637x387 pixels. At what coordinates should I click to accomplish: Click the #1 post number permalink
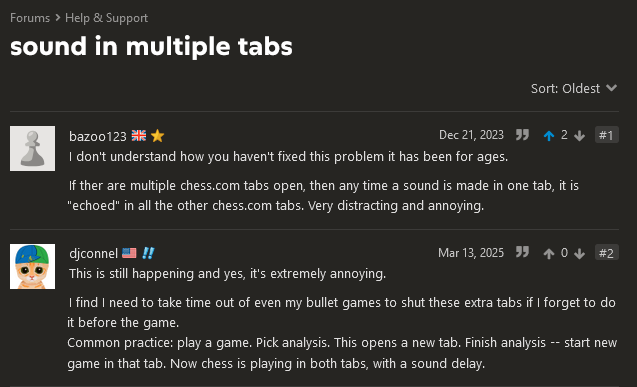pos(607,135)
